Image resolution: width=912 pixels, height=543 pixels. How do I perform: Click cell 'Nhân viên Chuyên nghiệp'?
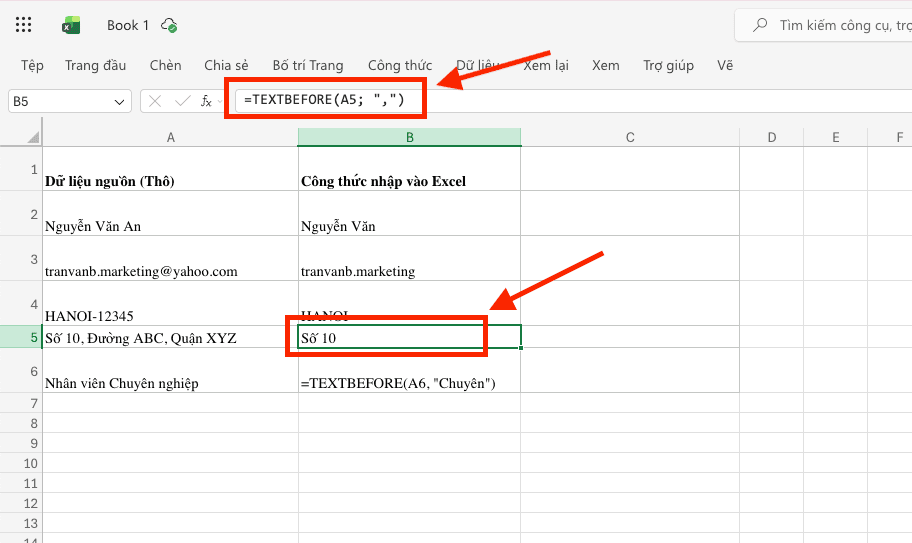(170, 371)
